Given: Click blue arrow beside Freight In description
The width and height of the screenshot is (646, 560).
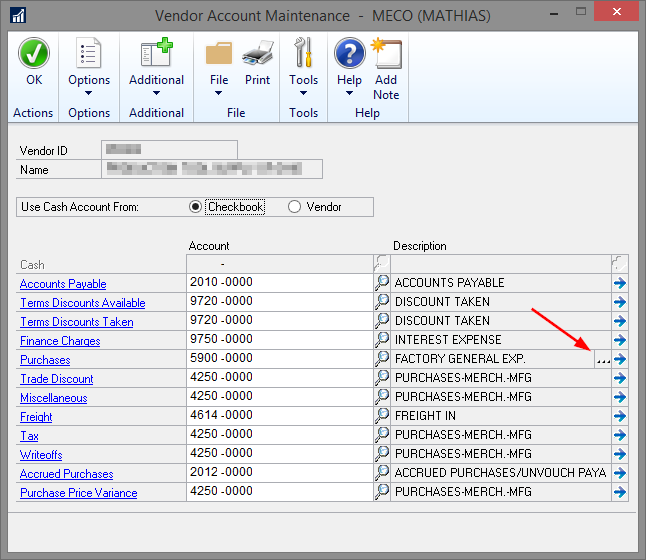Looking at the screenshot, I should pyautogui.click(x=620, y=416).
